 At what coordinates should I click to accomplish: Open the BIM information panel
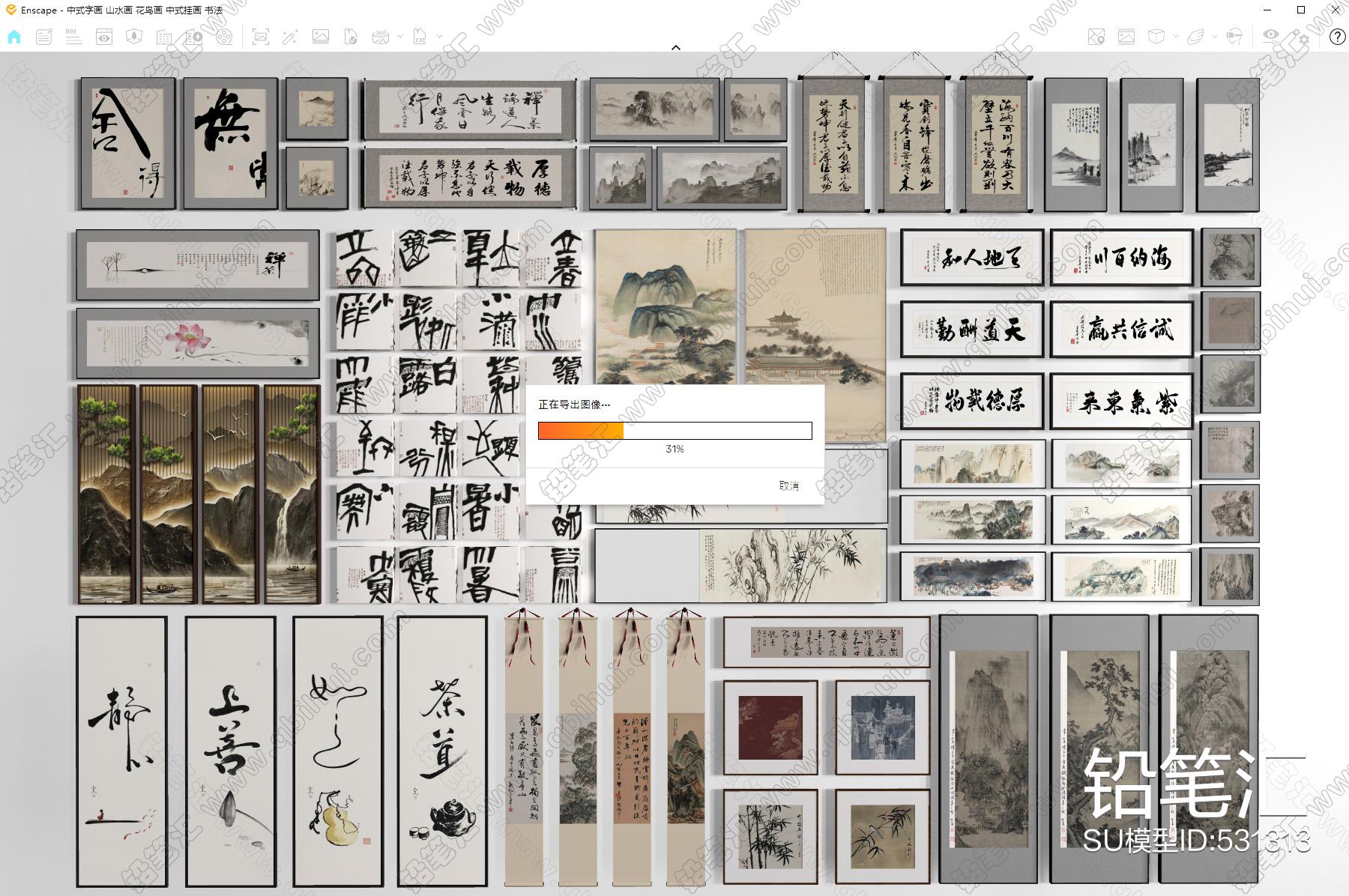(x=73, y=36)
